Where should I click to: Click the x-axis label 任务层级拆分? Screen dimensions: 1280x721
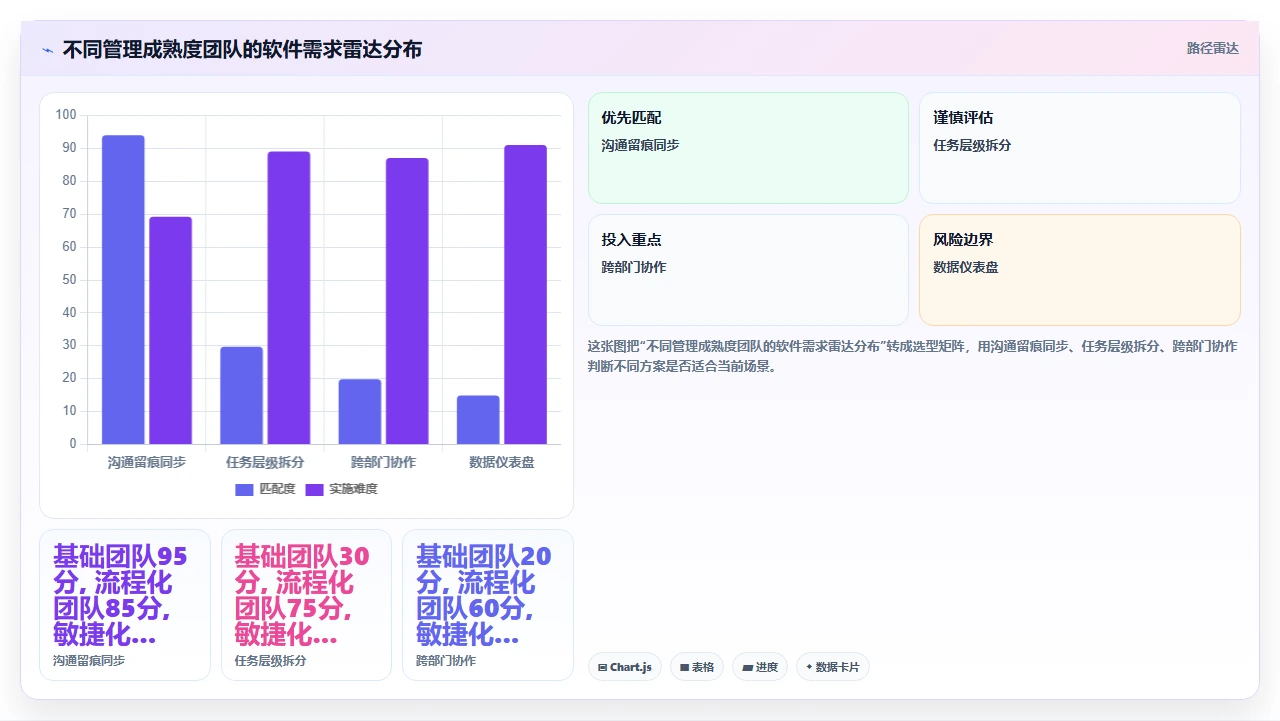[x=265, y=462]
